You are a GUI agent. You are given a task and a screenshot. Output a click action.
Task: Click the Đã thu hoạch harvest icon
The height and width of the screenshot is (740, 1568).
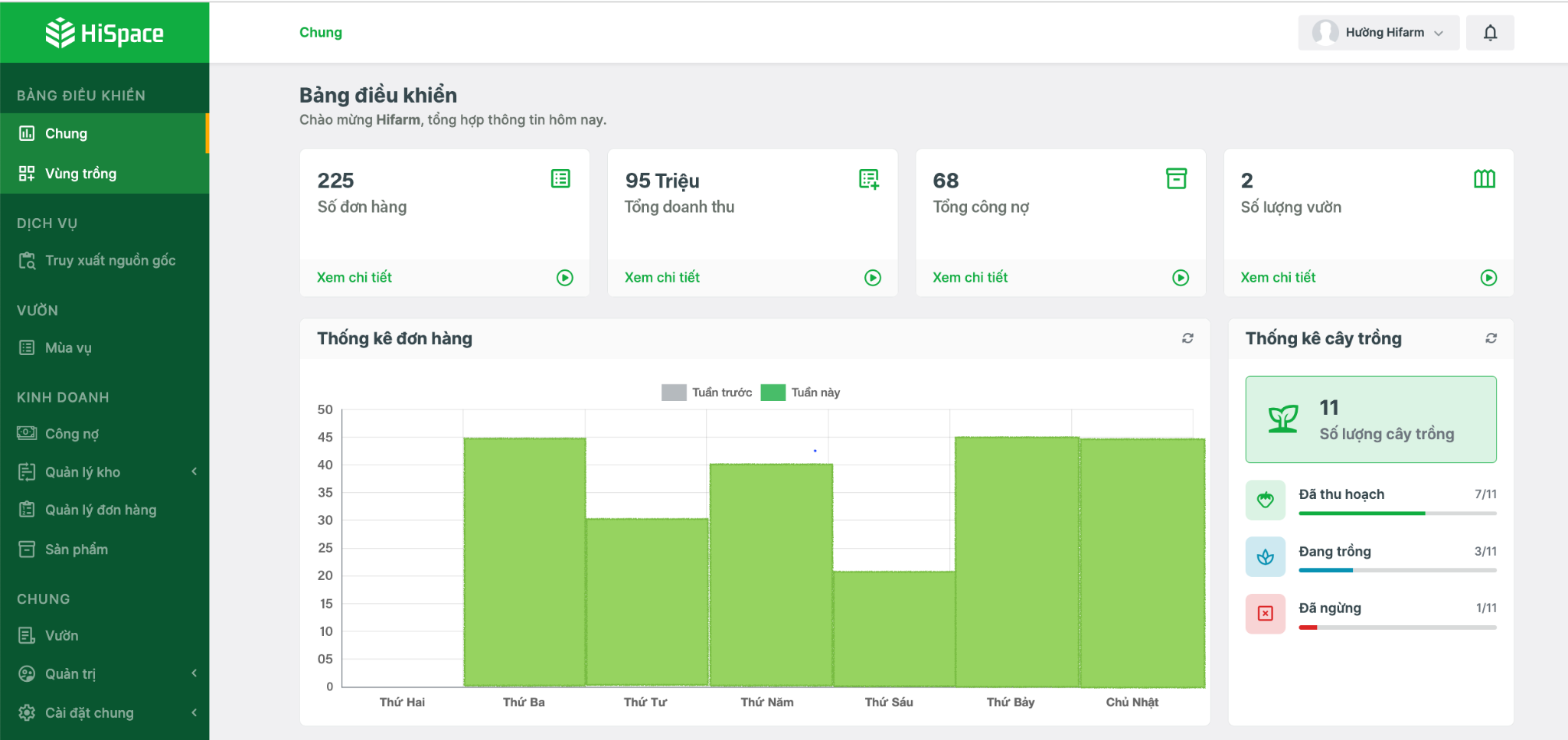[1265, 500]
